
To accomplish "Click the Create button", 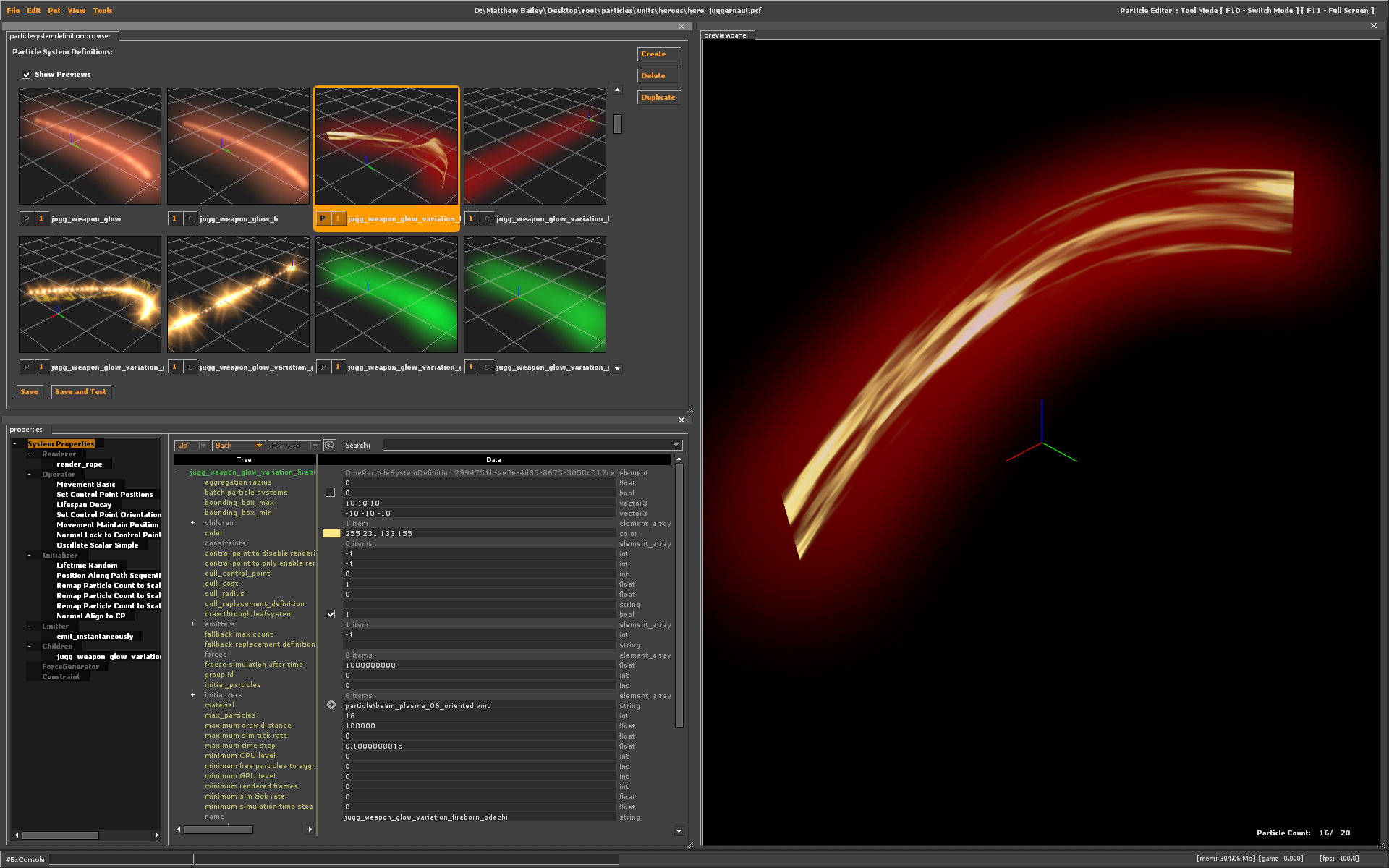I will click(x=659, y=54).
